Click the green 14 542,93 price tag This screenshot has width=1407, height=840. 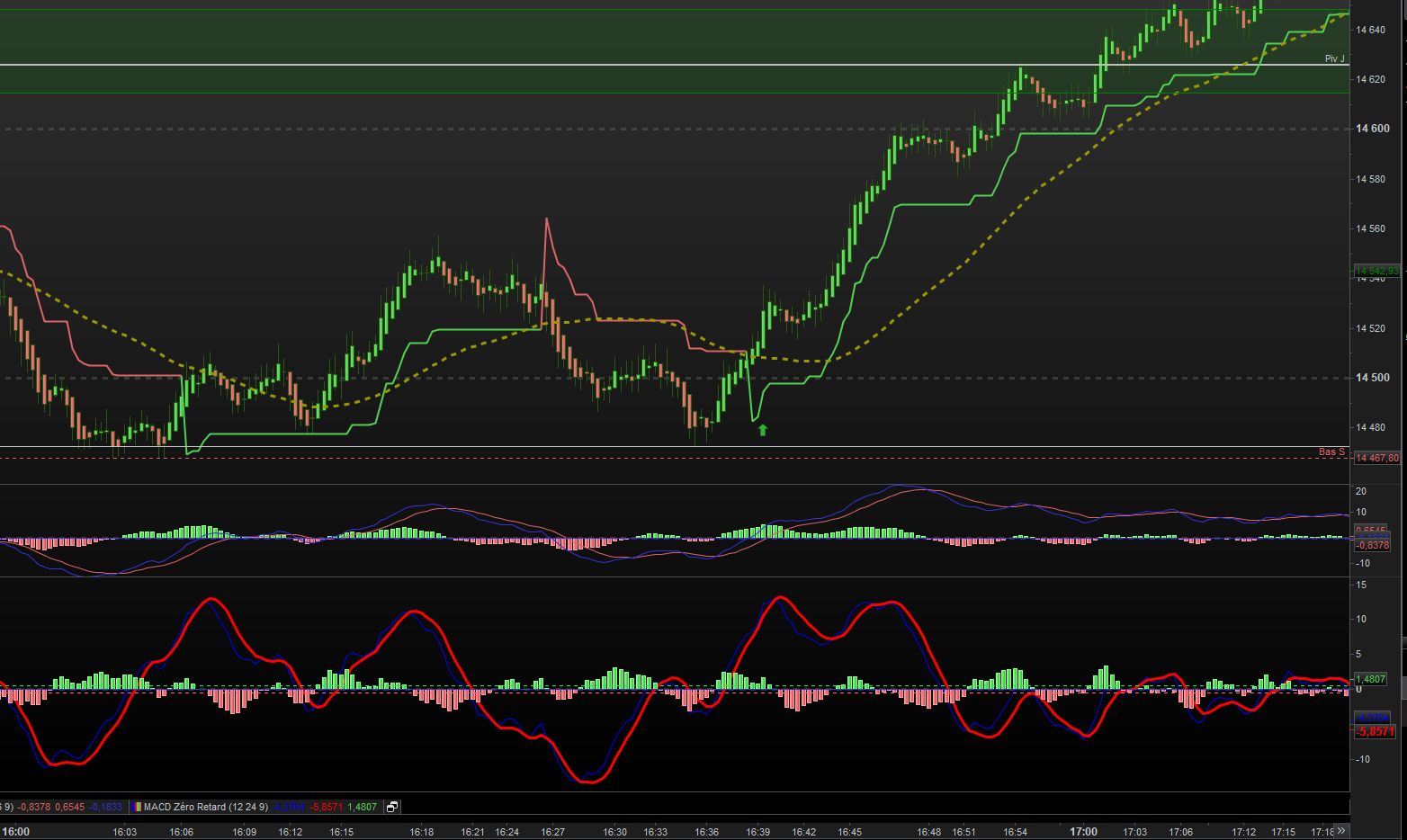(1377, 271)
